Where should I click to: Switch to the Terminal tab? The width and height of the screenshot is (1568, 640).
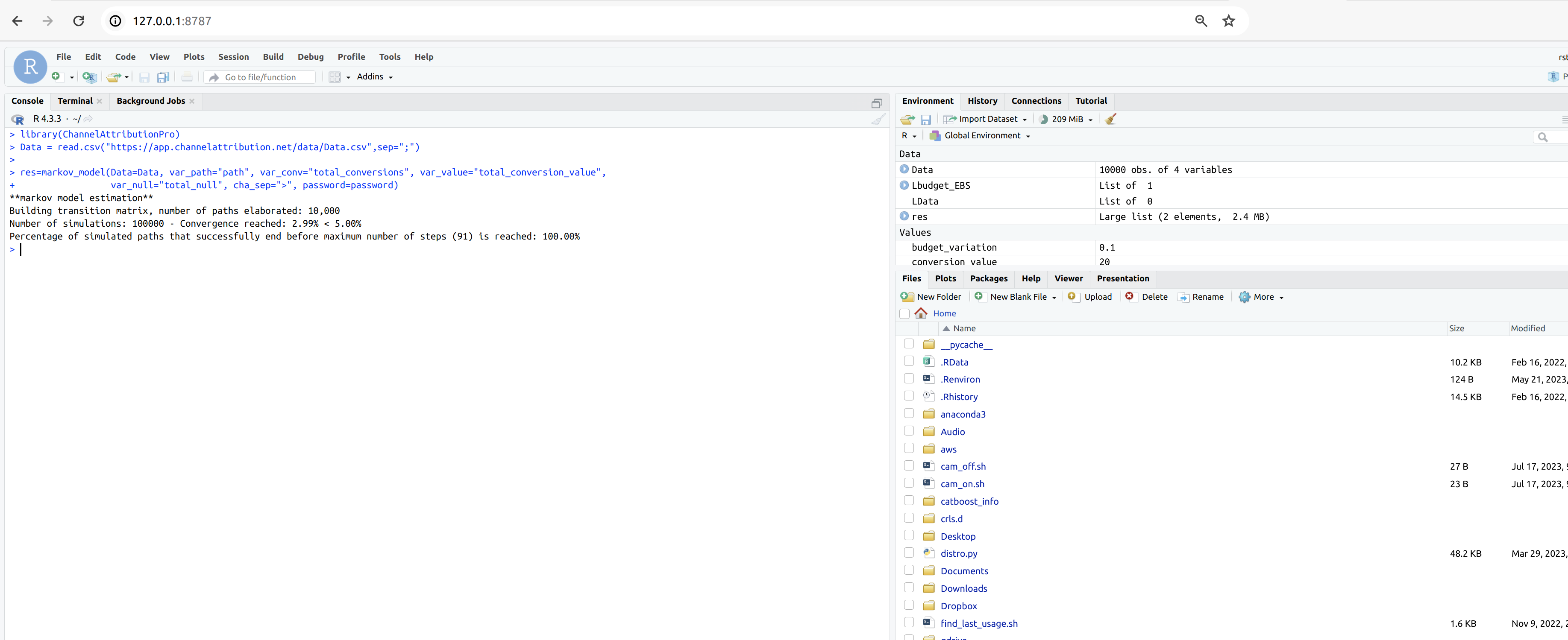pos(75,101)
